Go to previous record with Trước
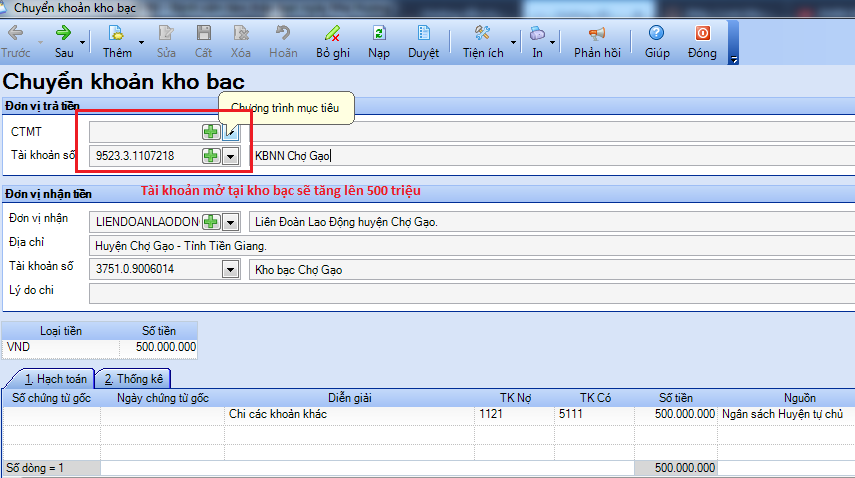 [15, 41]
